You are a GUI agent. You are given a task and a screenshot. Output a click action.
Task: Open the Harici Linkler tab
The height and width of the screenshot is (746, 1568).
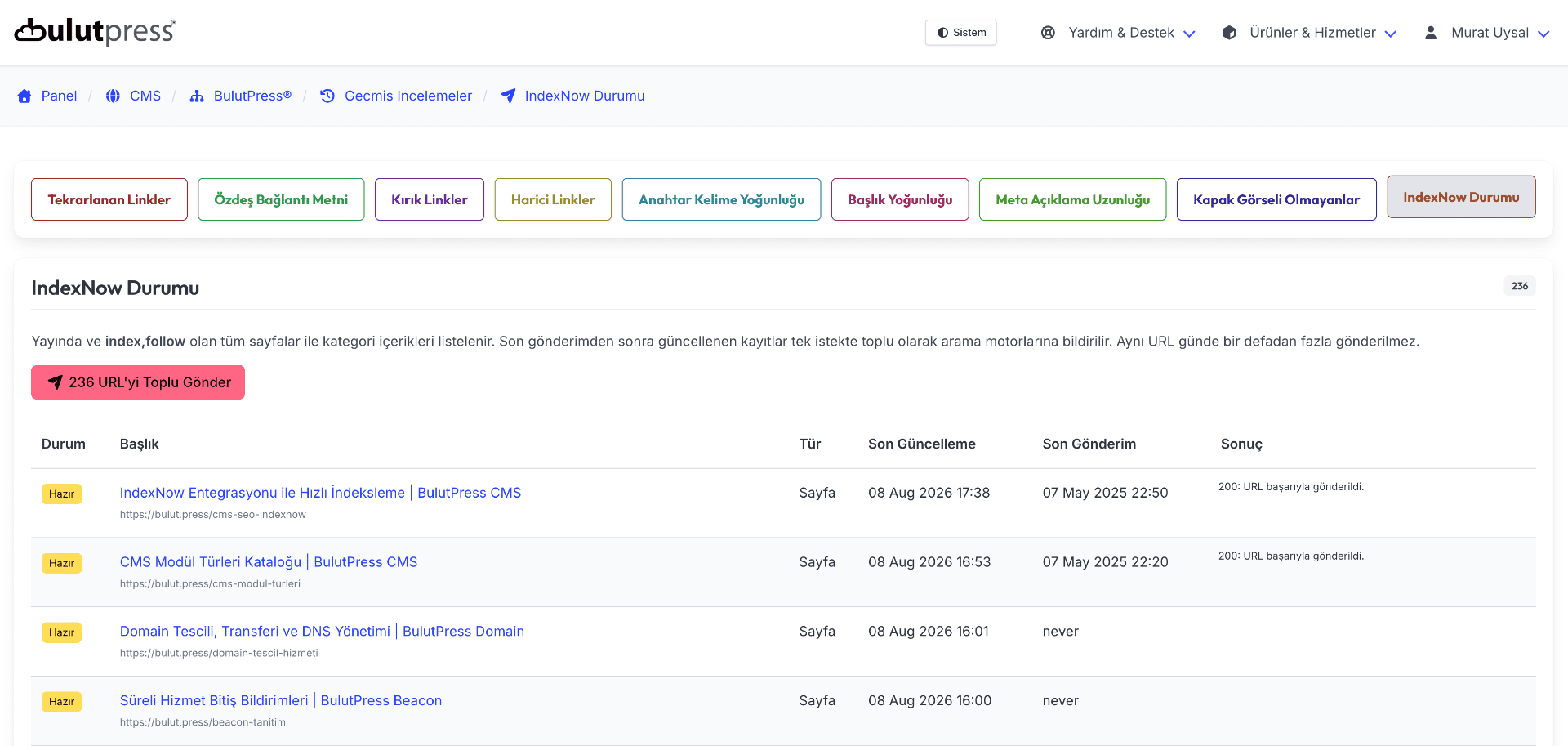(x=553, y=199)
